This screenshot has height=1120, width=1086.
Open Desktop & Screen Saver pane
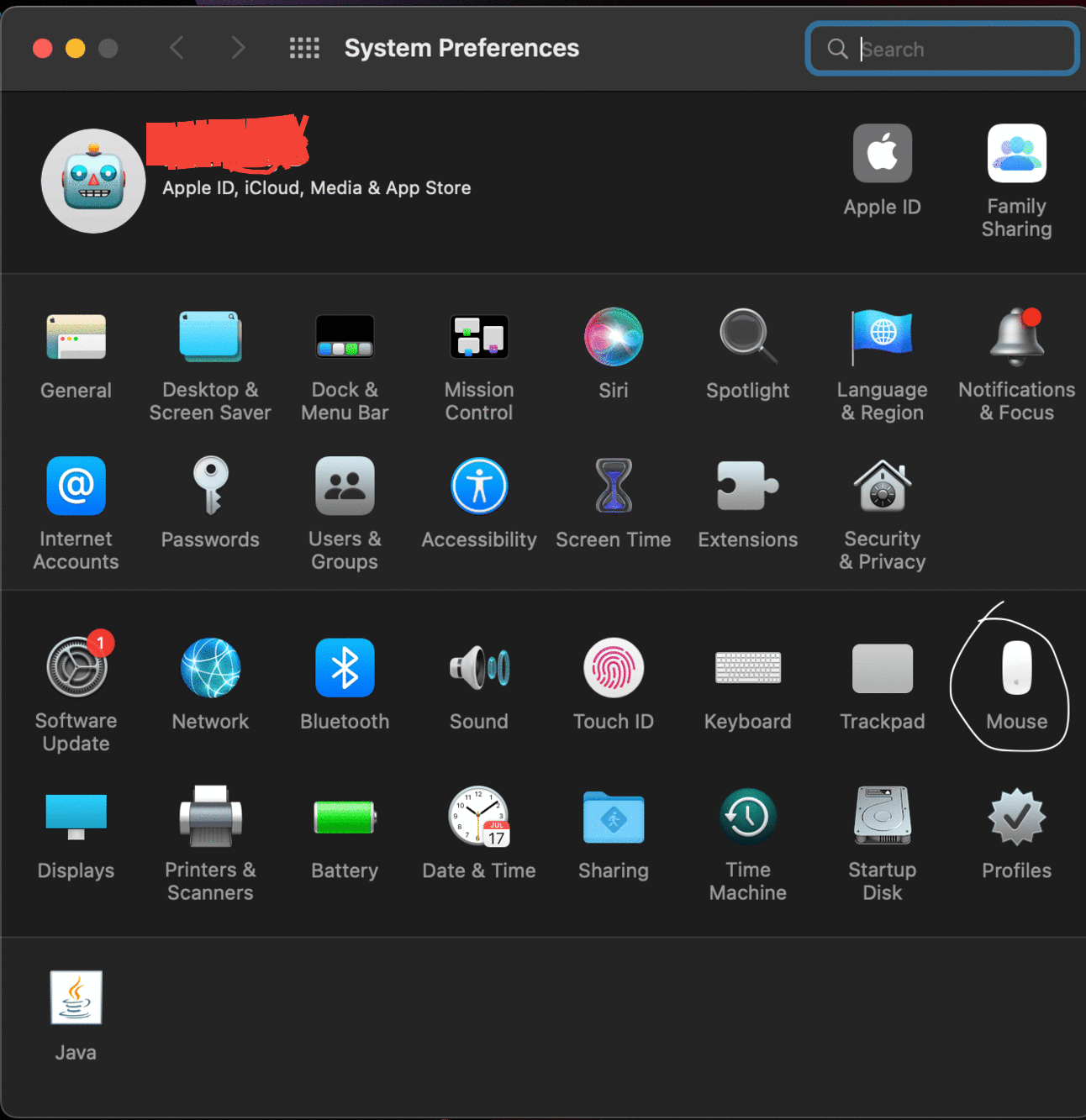click(x=210, y=337)
